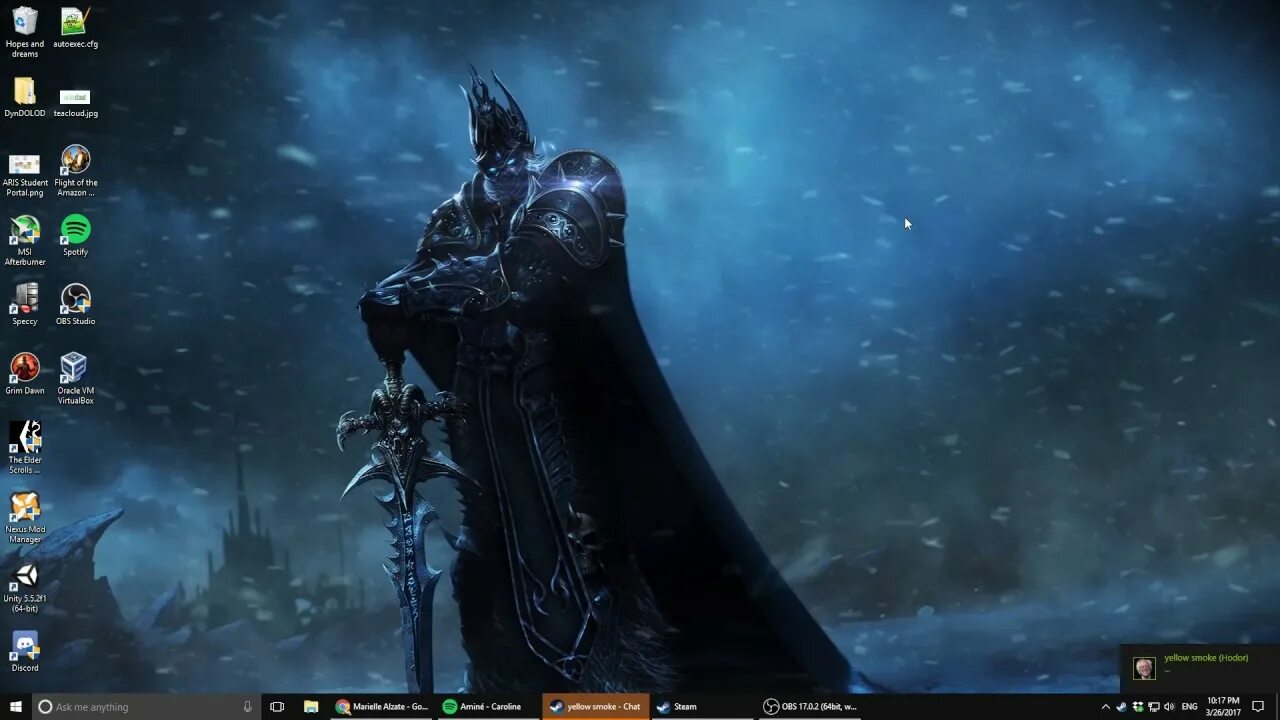Select the ARIS Student Portal.png file

point(25,174)
